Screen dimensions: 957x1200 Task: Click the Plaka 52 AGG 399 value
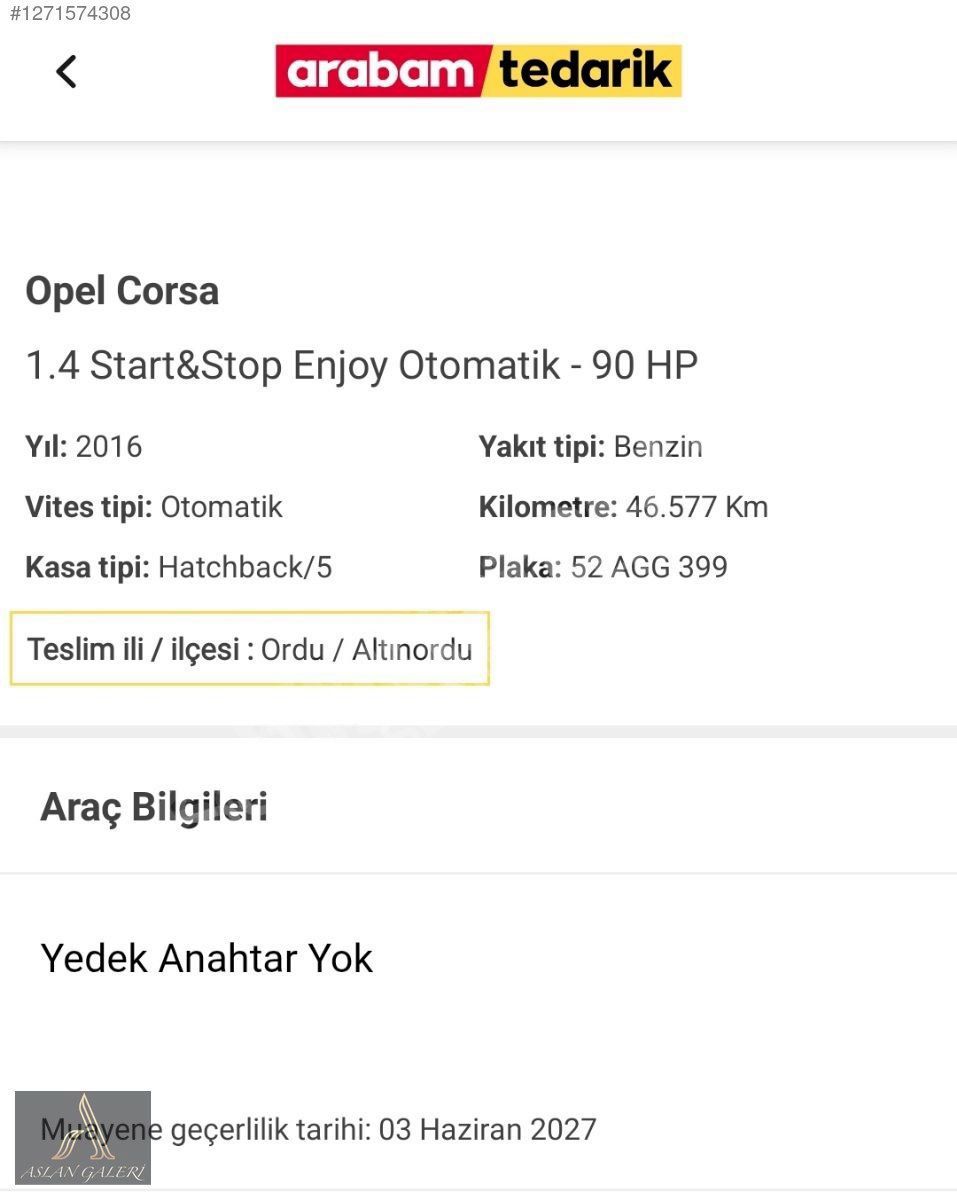coord(648,568)
